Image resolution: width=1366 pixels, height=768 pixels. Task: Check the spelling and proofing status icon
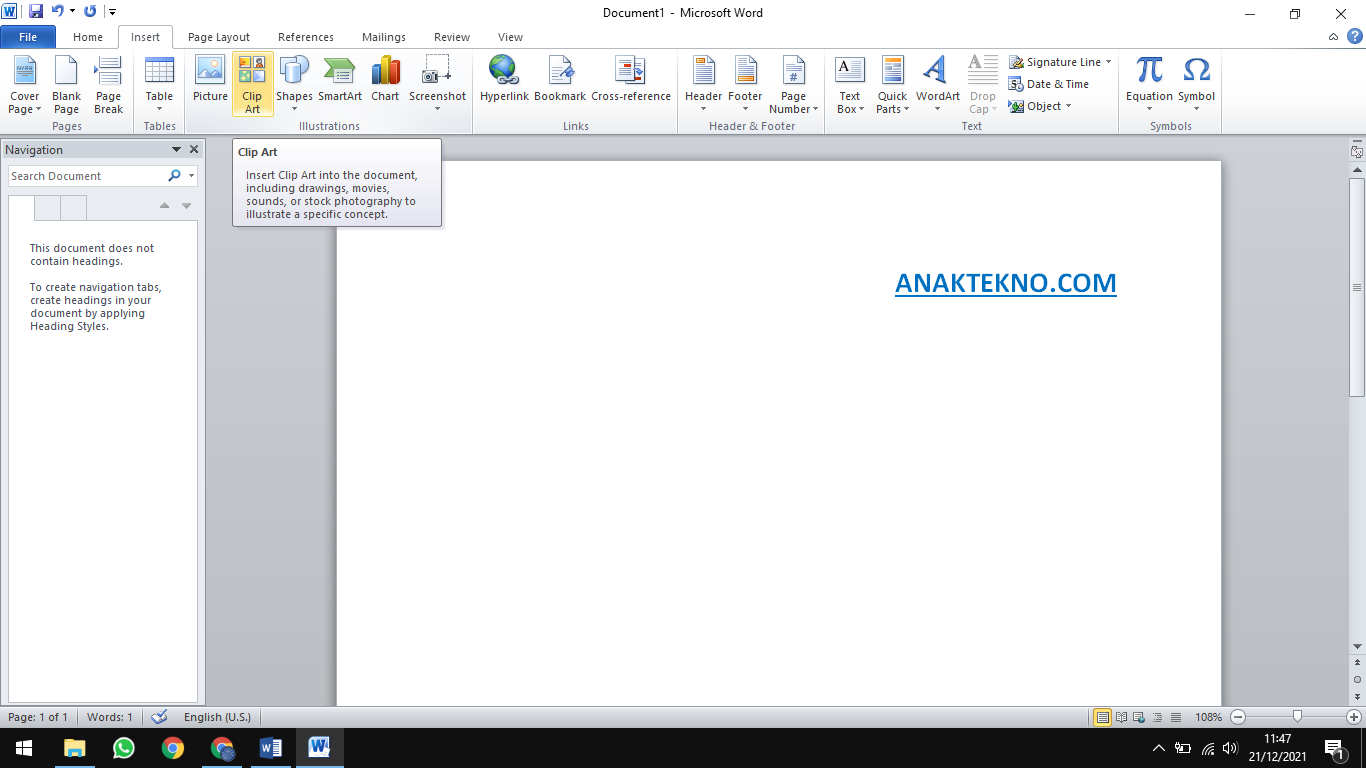click(159, 717)
